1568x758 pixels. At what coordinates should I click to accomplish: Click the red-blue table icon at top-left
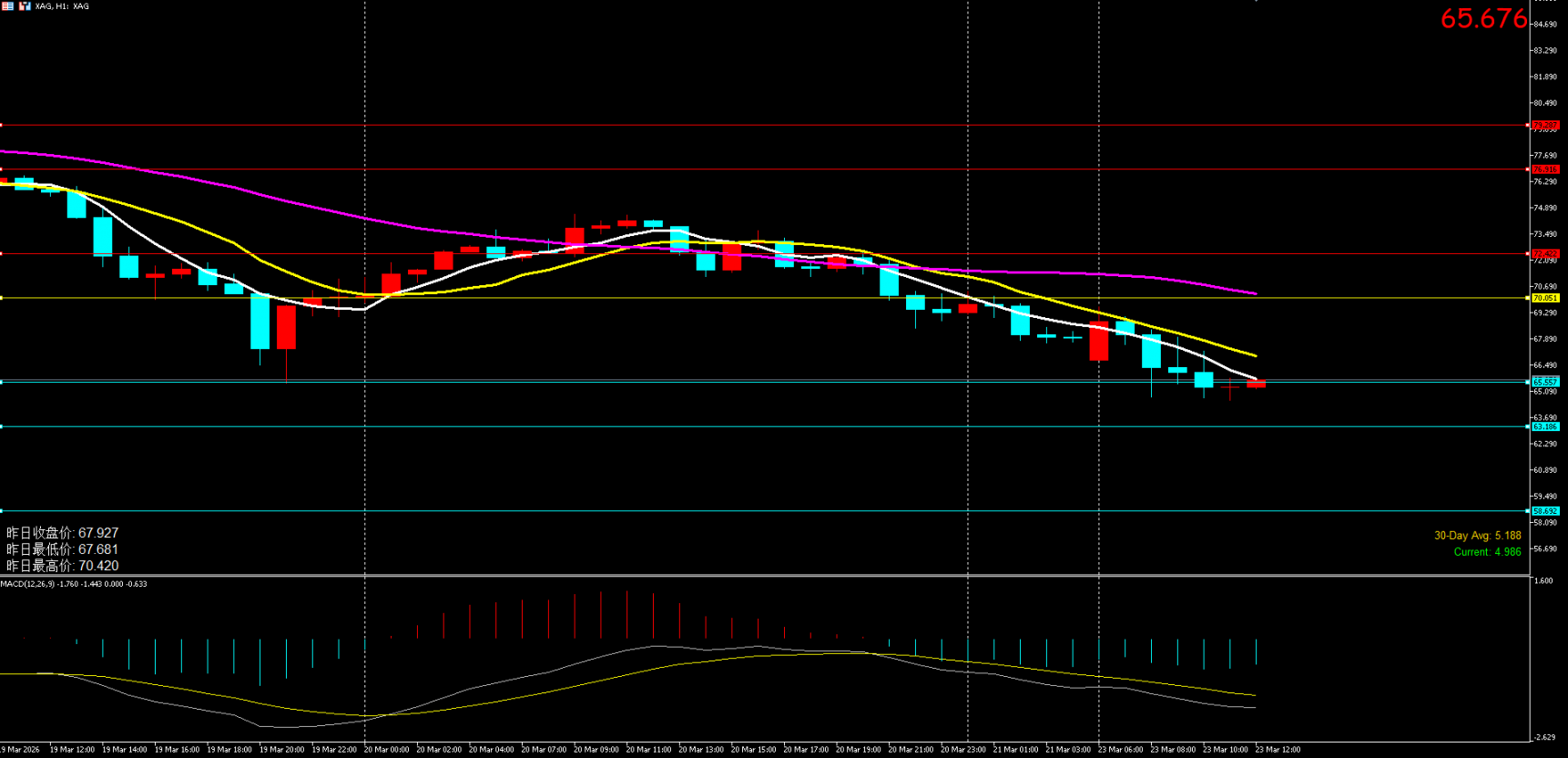tap(7, 6)
